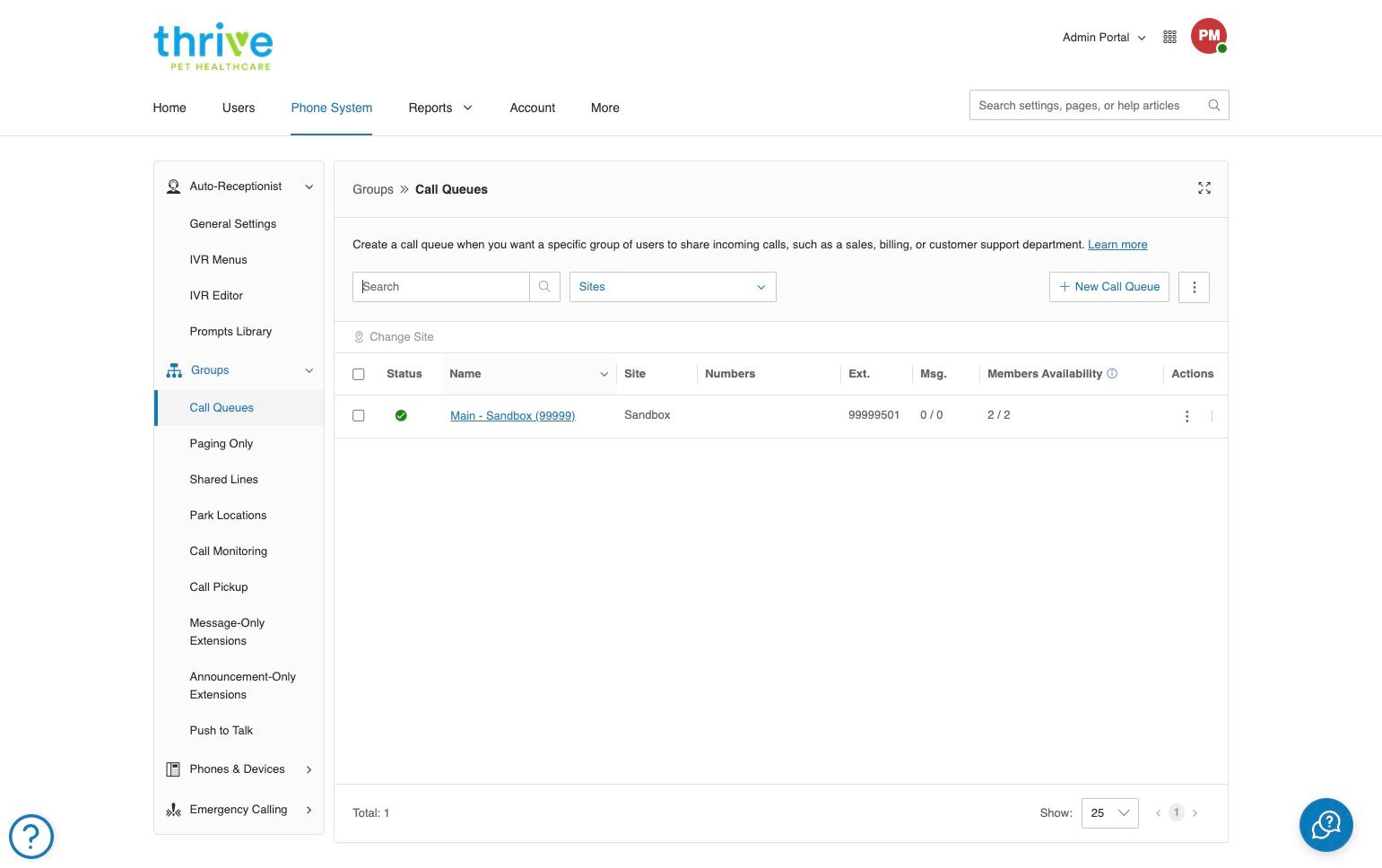Screen dimensions: 1382x868
Task: Open the live chat support bubble
Action: [1326, 825]
